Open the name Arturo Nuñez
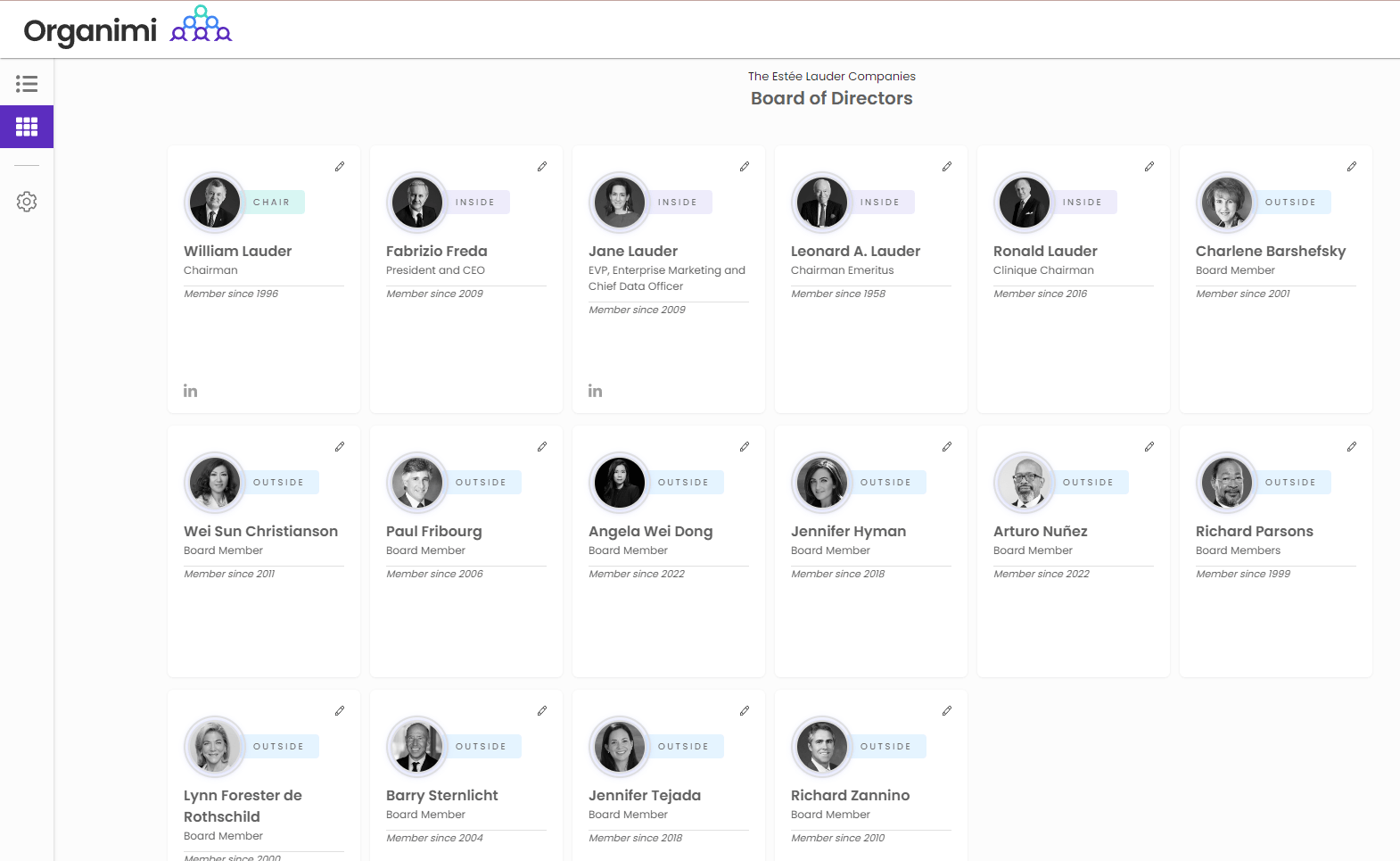The image size is (1400, 861). pos(1041,532)
